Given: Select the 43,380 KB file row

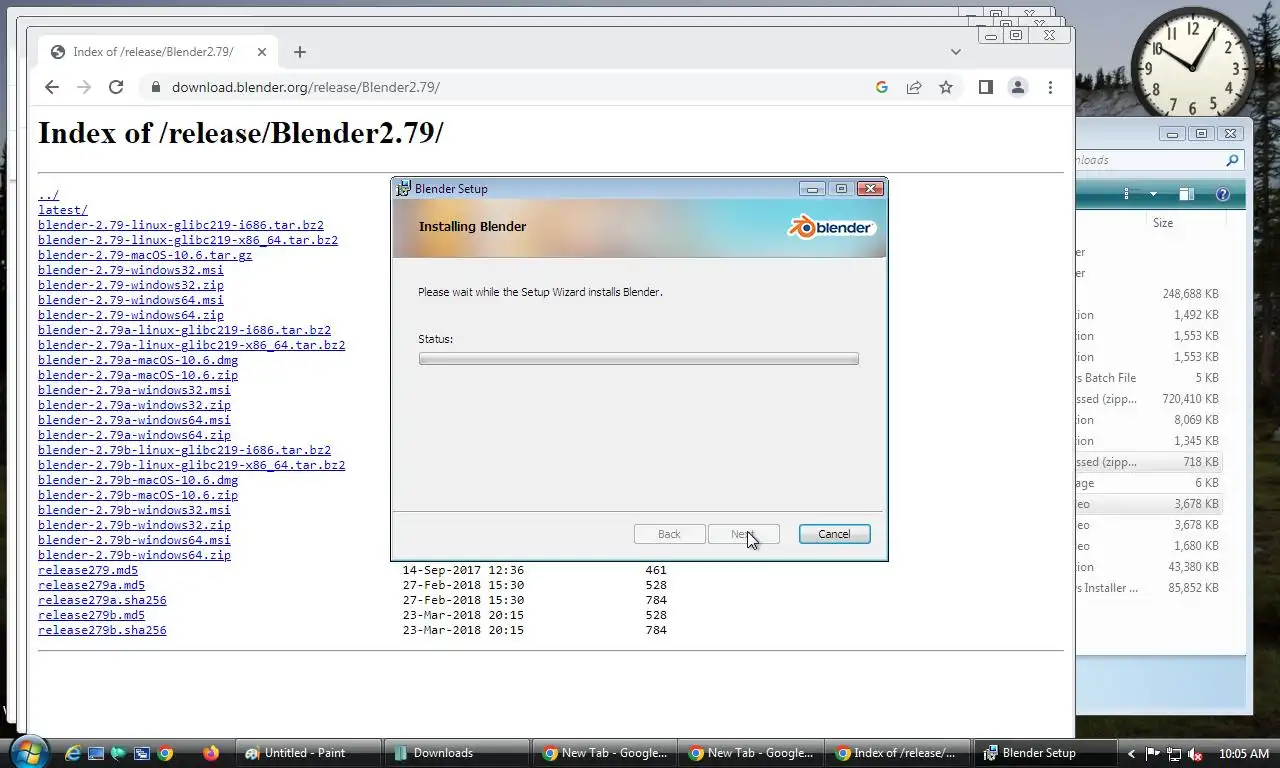Looking at the screenshot, I should point(1150,567).
